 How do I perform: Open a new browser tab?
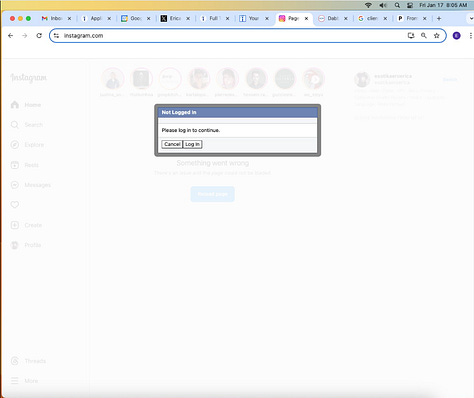coord(439,19)
